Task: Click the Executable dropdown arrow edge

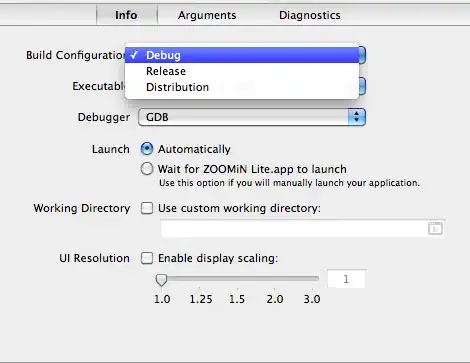Action: coord(362,86)
